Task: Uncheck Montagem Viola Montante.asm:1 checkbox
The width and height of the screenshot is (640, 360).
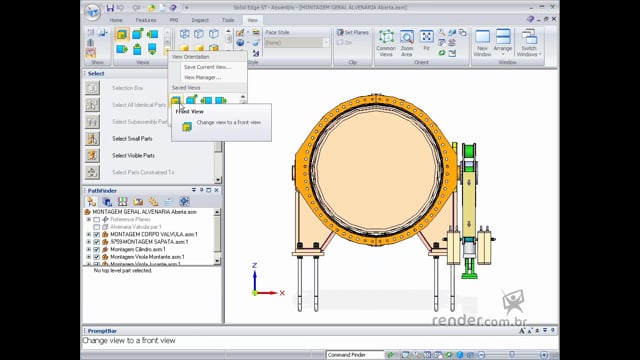Action: tap(97, 257)
